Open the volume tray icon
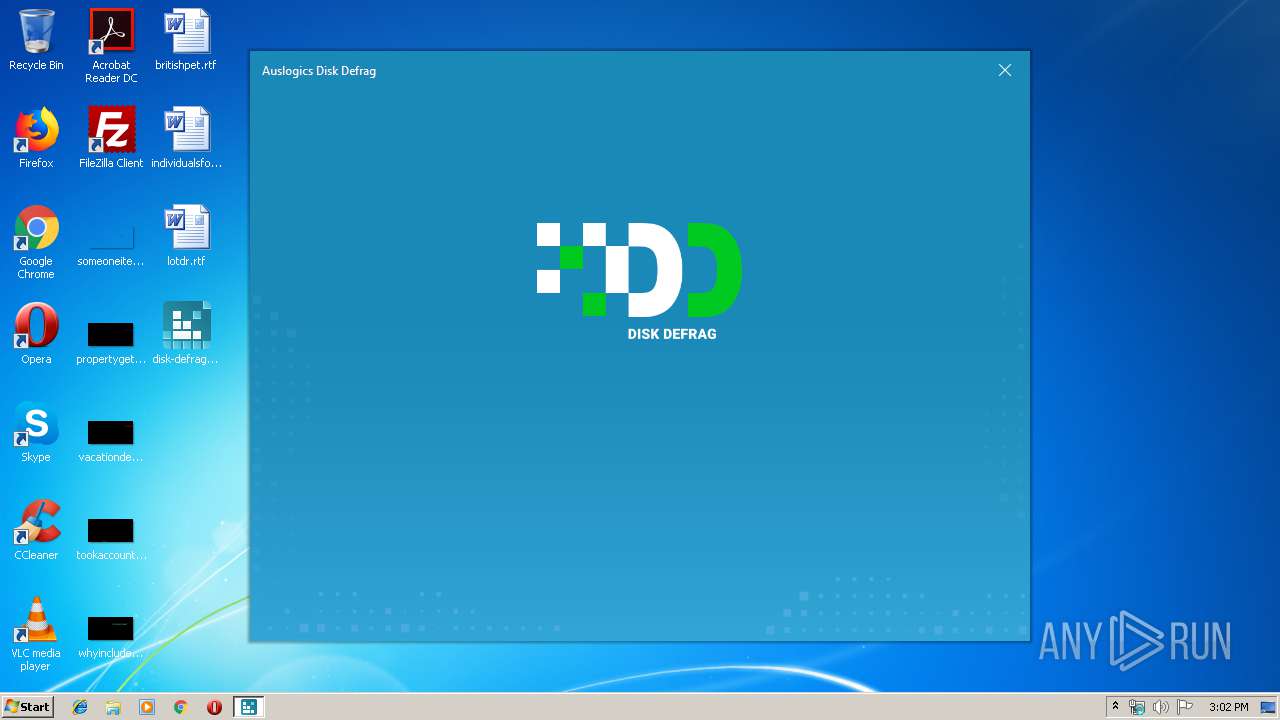The width and height of the screenshot is (1280, 720). [1160, 707]
